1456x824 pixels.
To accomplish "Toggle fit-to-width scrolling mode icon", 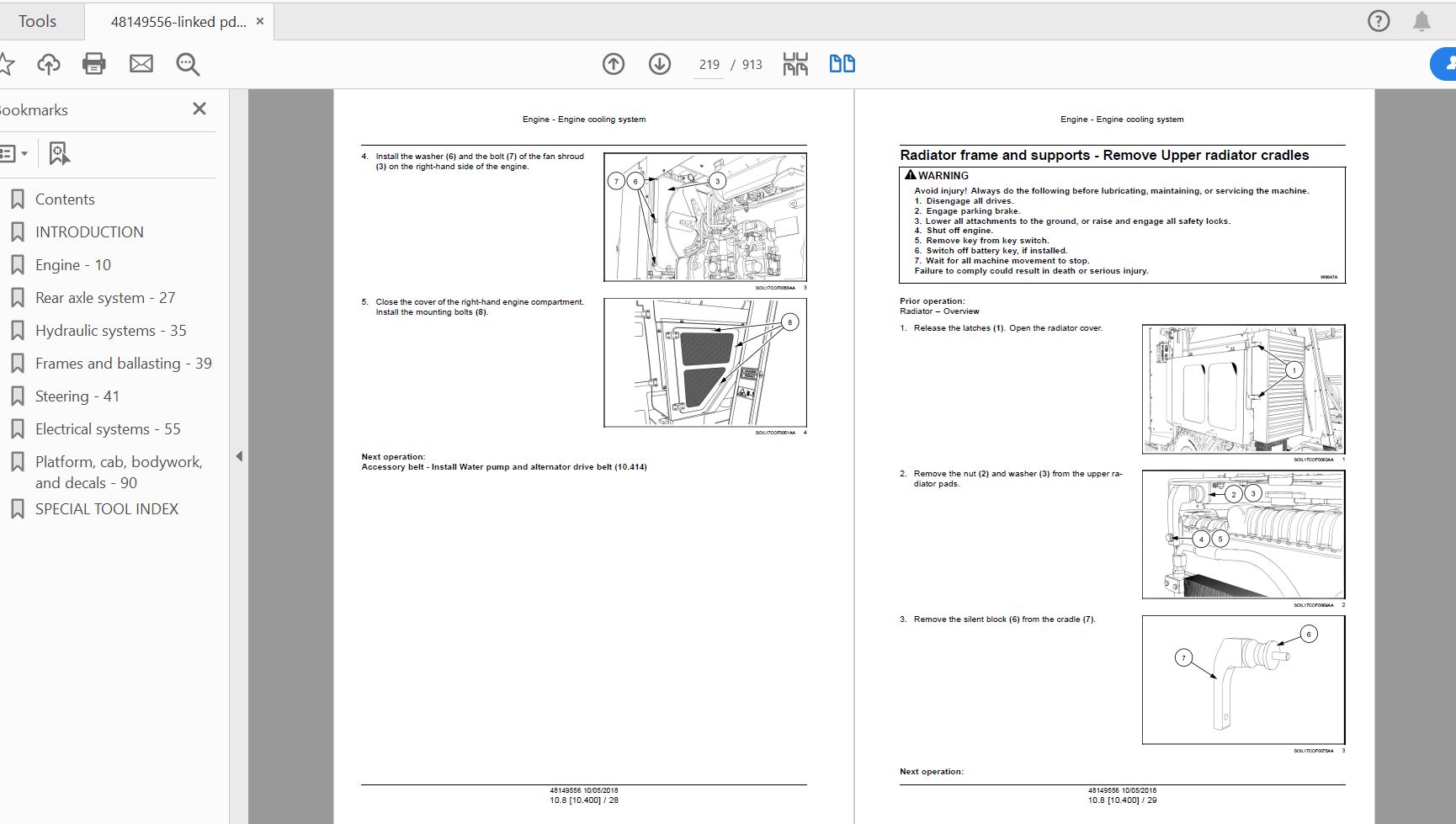I will coord(795,64).
